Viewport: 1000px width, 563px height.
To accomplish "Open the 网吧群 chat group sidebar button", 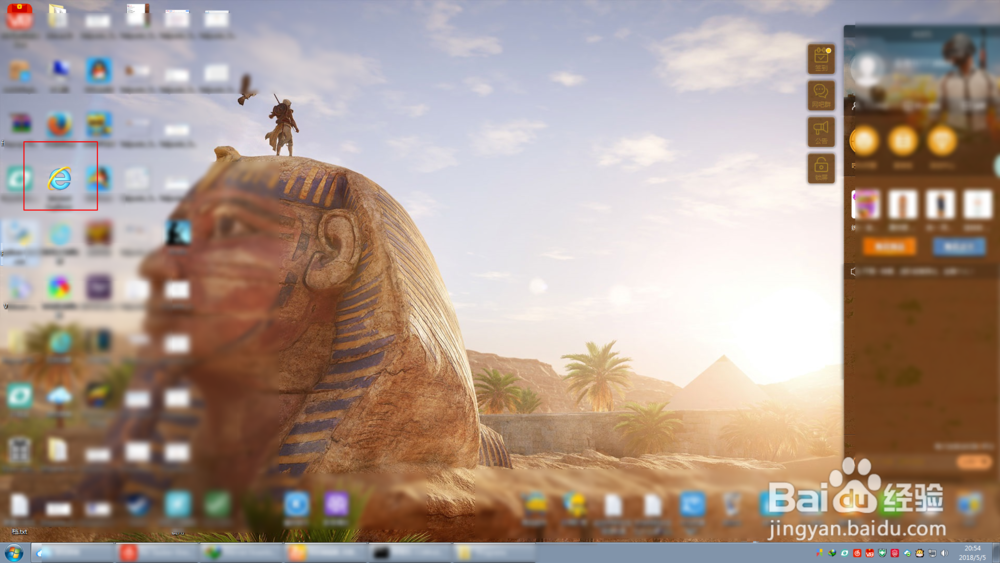I will point(821,96).
